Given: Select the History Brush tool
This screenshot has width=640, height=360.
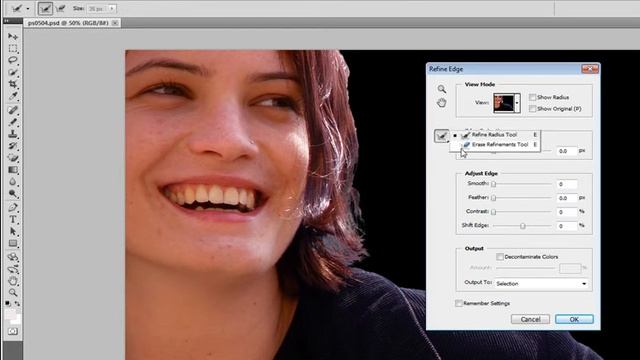Looking at the screenshot, I should [13, 146].
